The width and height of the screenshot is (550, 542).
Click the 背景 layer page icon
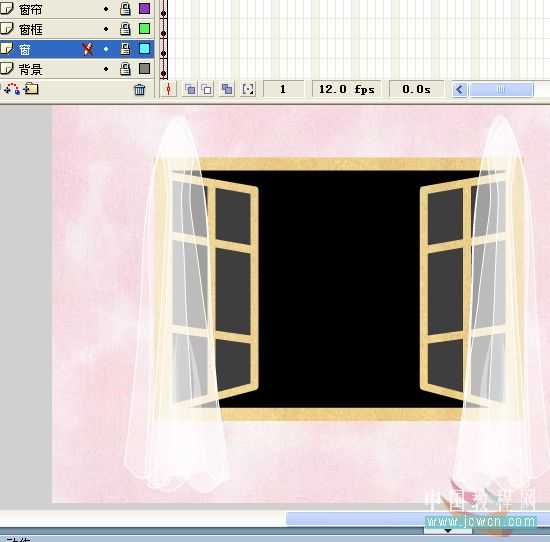[x=6, y=68]
